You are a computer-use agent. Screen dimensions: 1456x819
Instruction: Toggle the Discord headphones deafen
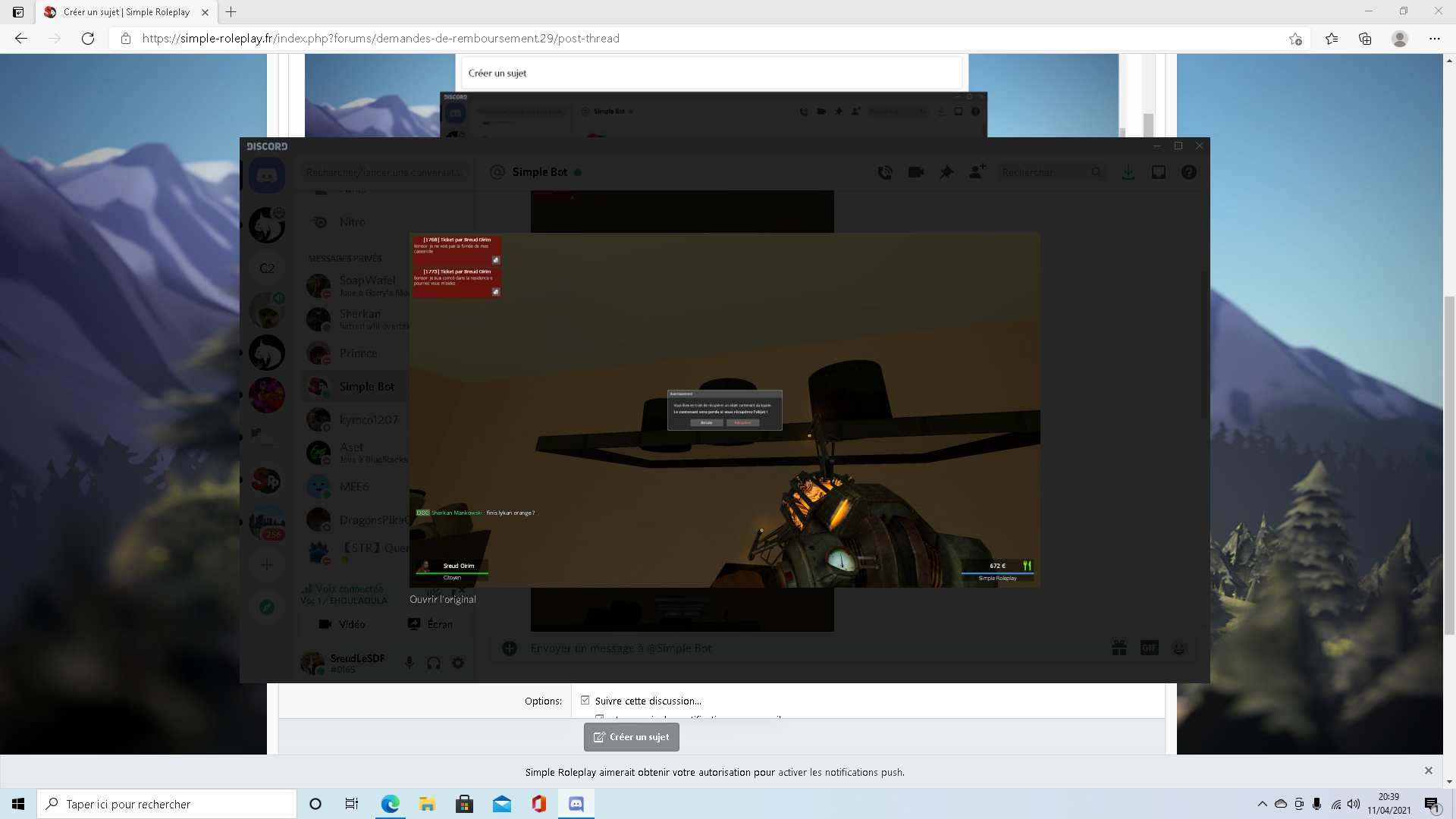434,663
